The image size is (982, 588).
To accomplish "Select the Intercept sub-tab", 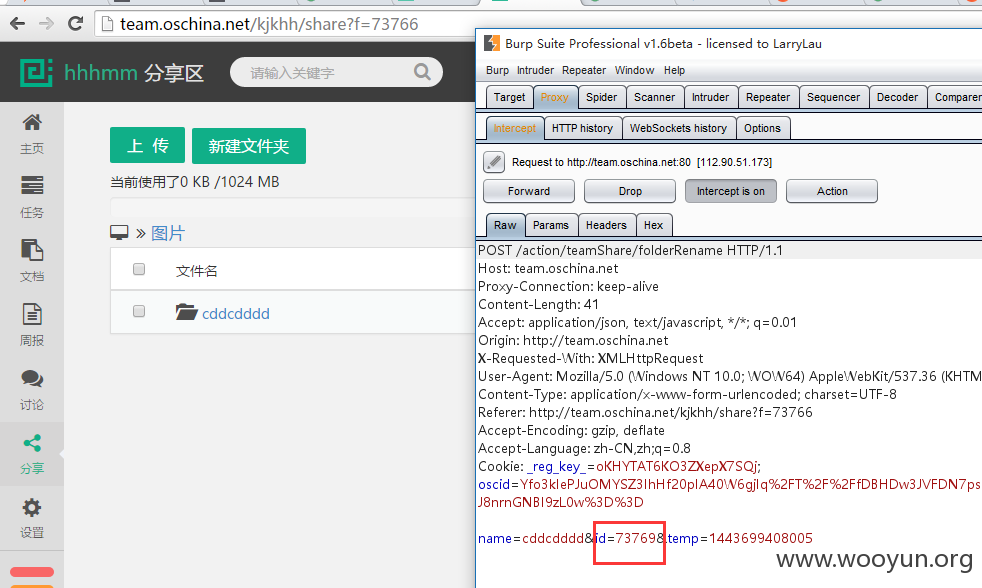I will (x=514, y=128).
